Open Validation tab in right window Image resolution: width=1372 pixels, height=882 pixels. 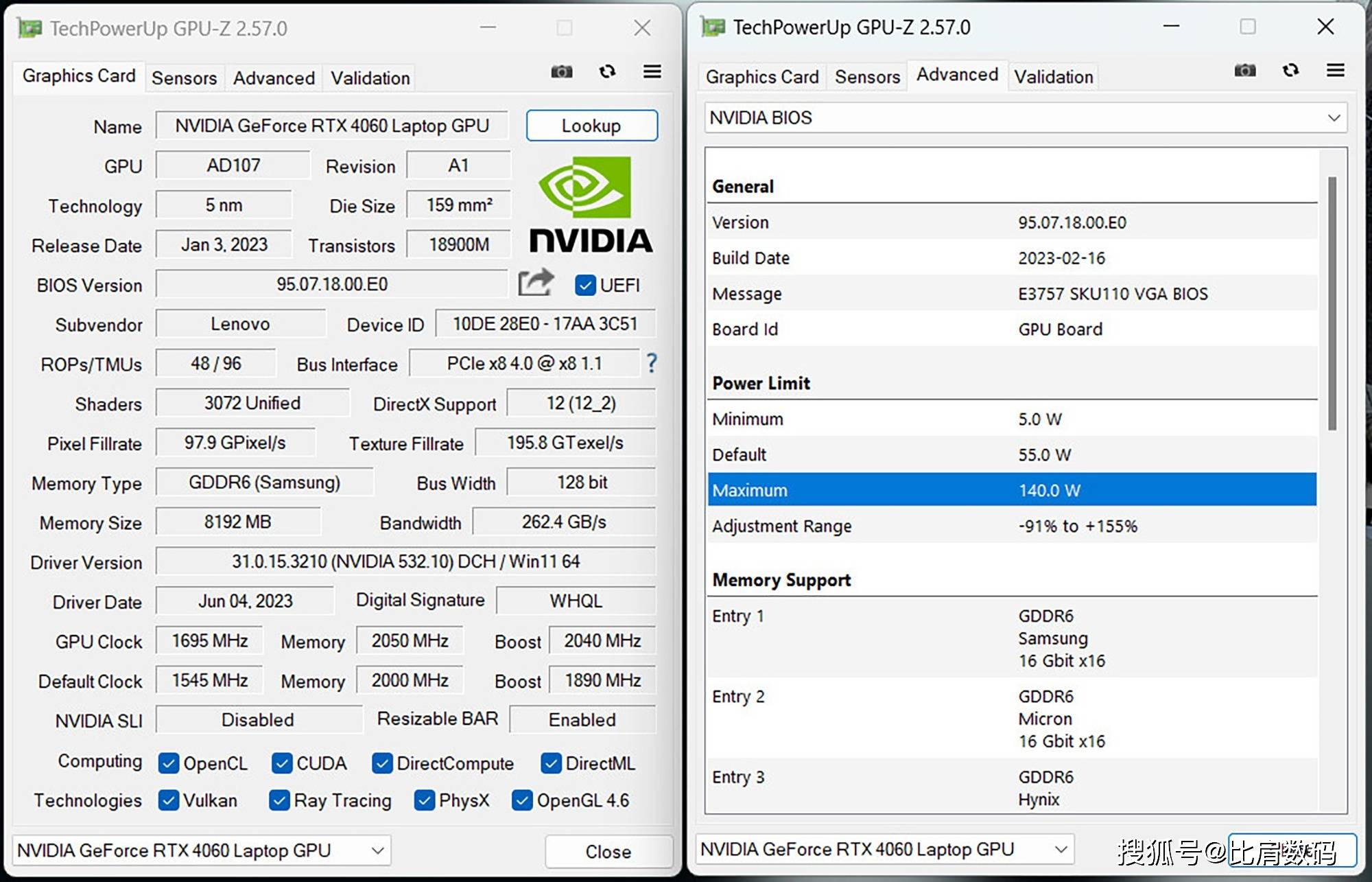1053,77
